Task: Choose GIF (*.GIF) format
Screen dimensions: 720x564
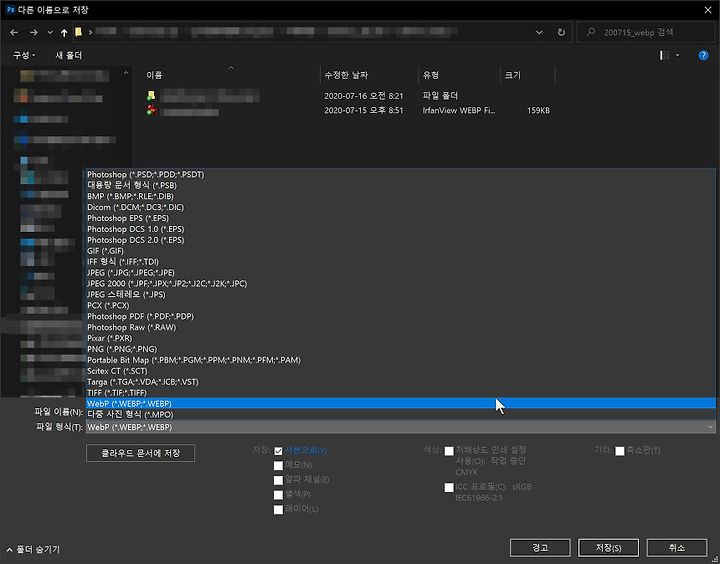Action: [x=401, y=251]
